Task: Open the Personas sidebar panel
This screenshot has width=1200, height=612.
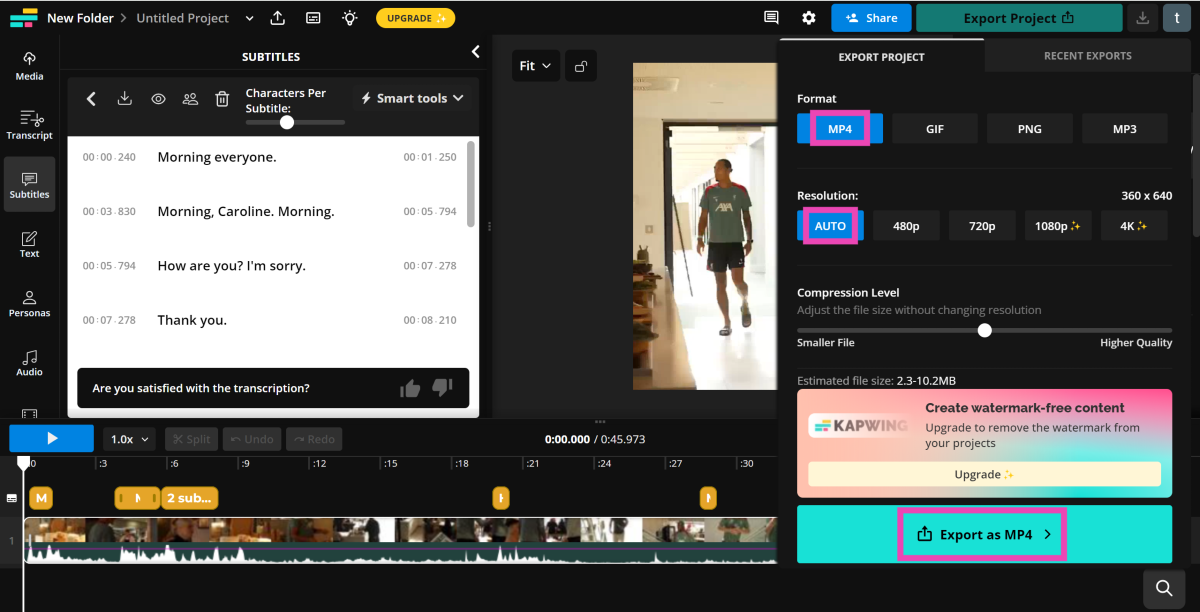Action: tap(29, 303)
